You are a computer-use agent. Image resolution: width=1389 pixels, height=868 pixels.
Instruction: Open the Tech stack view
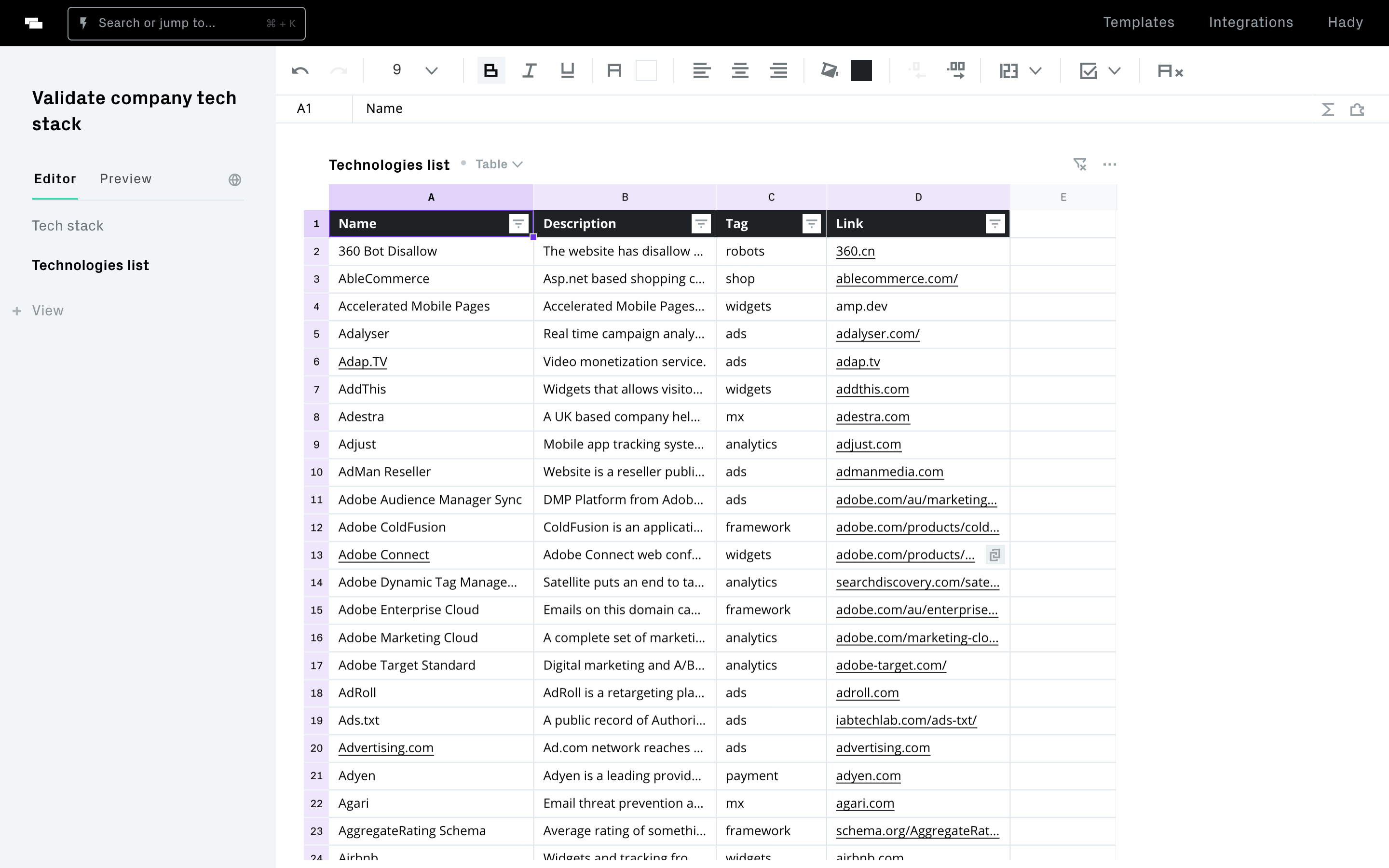coord(68,226)
